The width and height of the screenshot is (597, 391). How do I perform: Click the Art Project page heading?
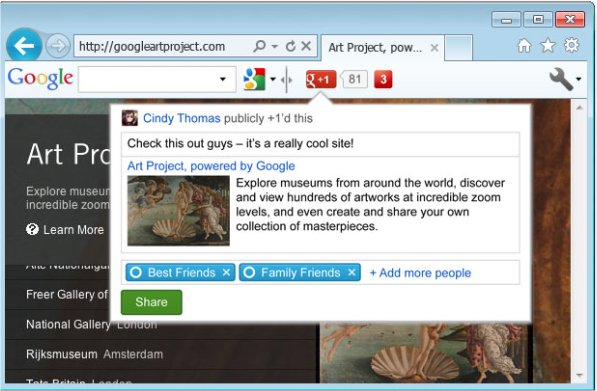tap(69, 154)
